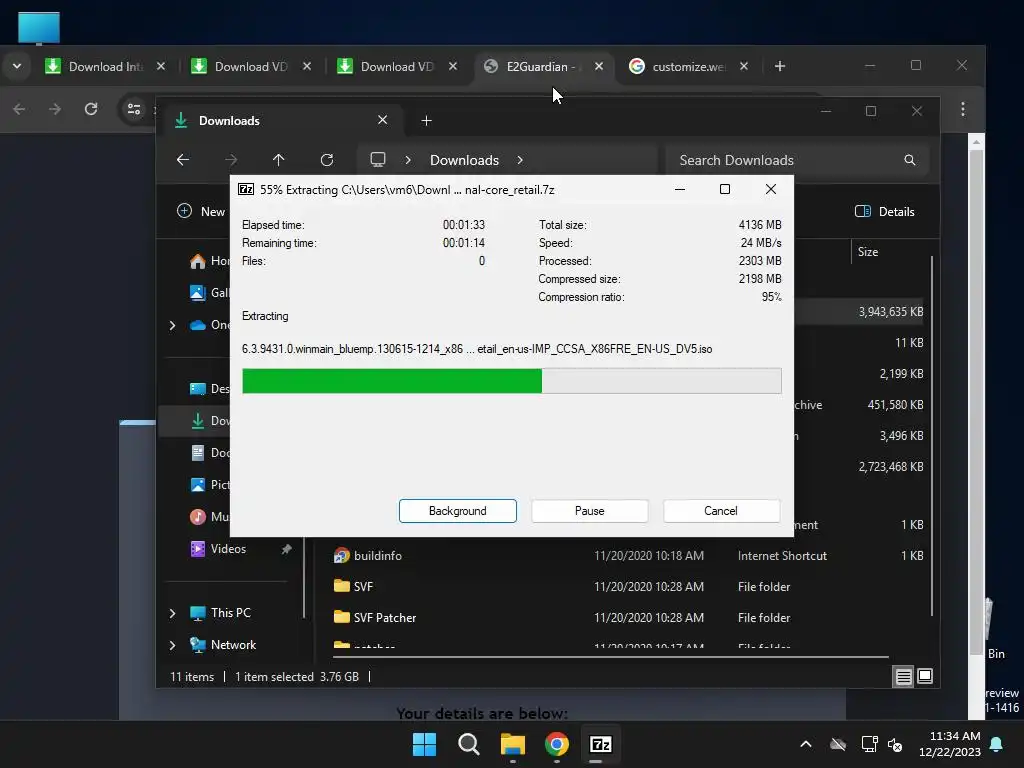Pause the 7-Zip extraction

click(x=589, y=511)
